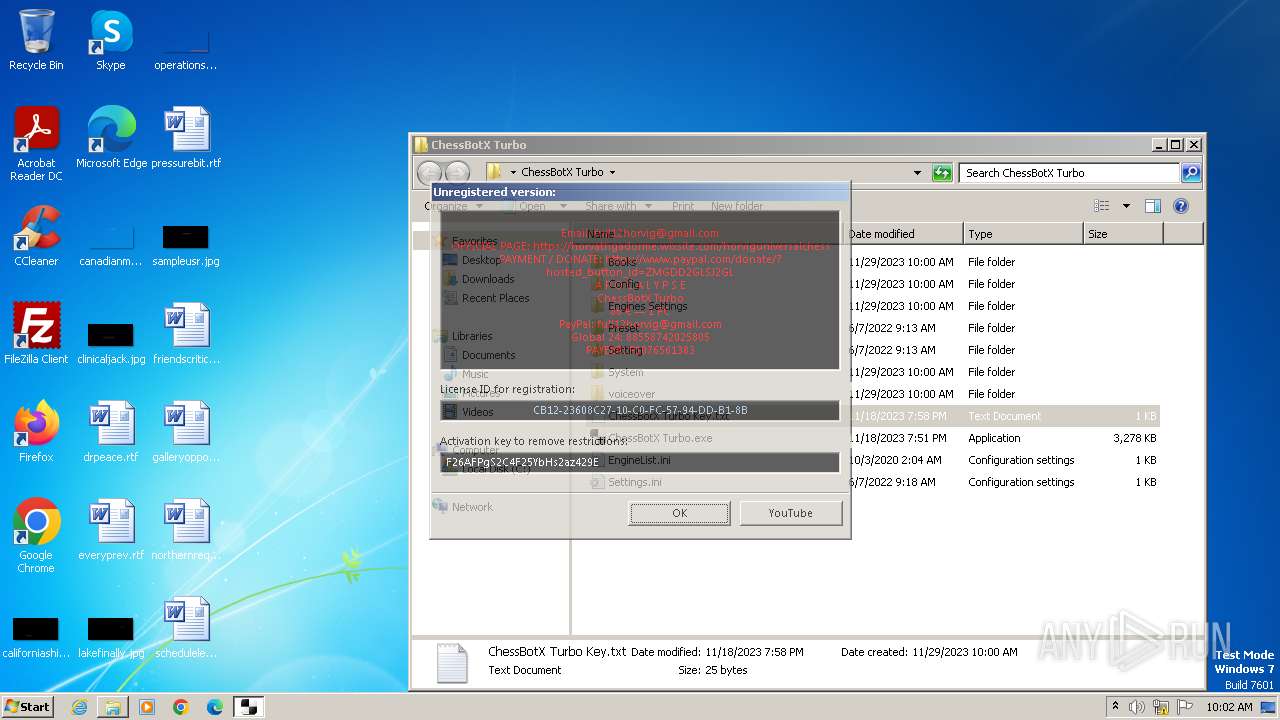Select the everyprev.rtf desktop file

coord(111,529)
